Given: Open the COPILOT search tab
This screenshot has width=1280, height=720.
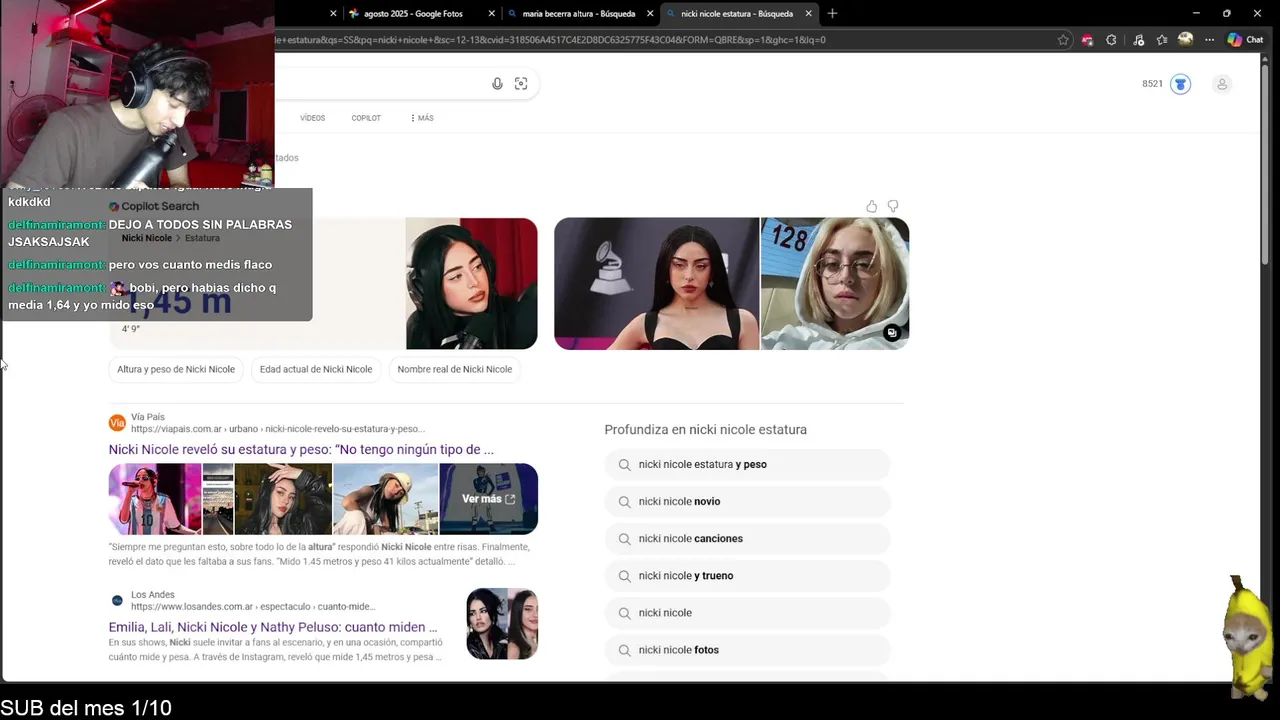Looking at the screenshot, I should coord(366,118).
